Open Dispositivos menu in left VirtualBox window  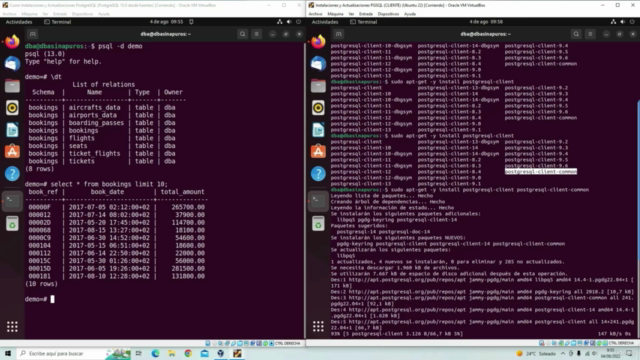(x=82, y=14)
